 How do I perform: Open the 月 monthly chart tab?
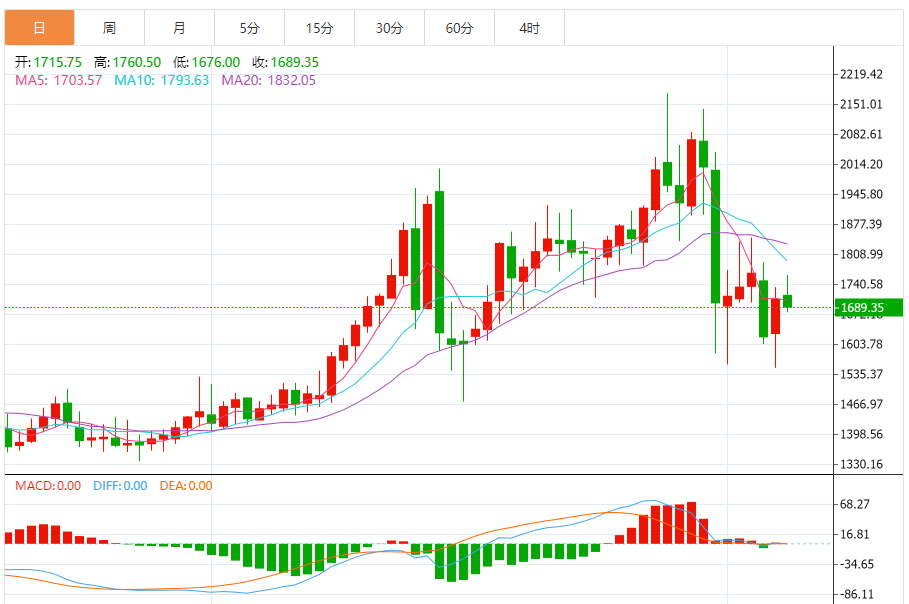[179, 28]
